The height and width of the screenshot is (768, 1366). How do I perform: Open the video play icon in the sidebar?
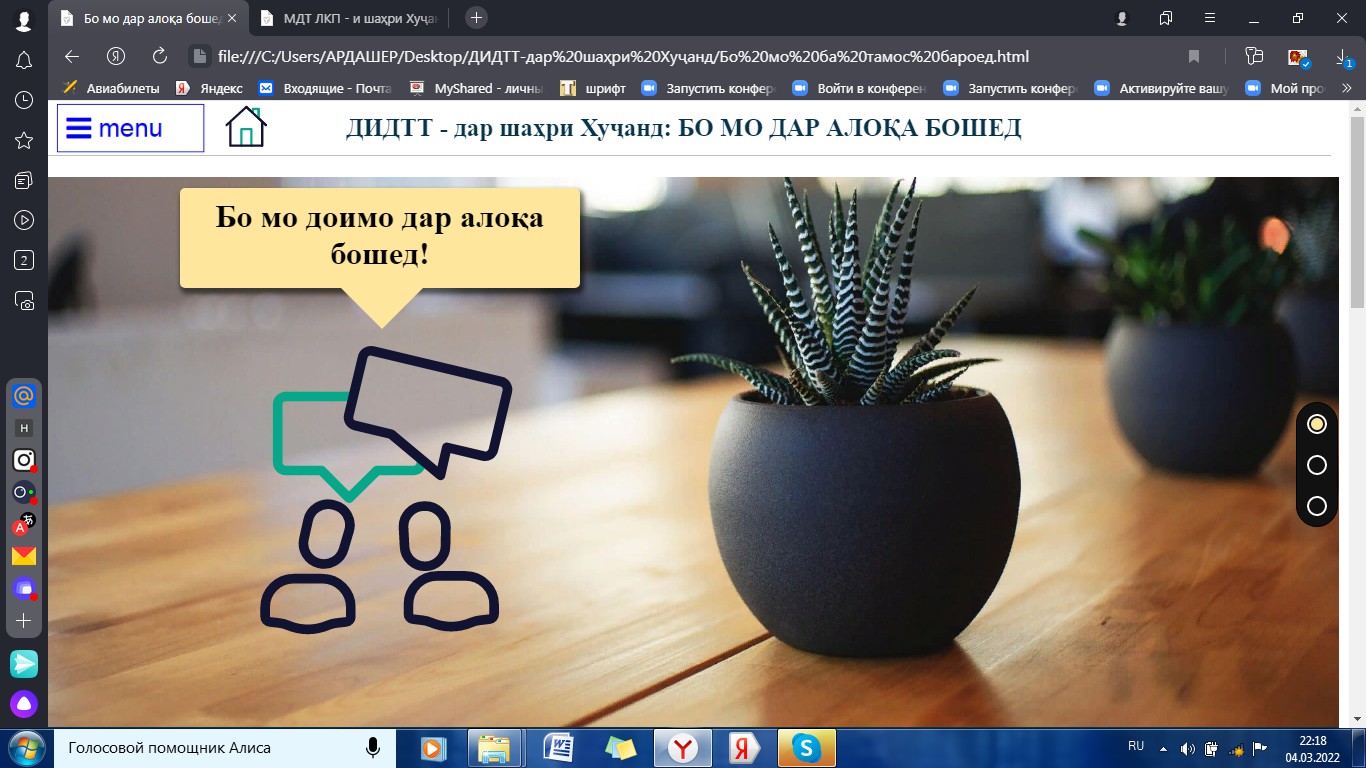(24, 220)
